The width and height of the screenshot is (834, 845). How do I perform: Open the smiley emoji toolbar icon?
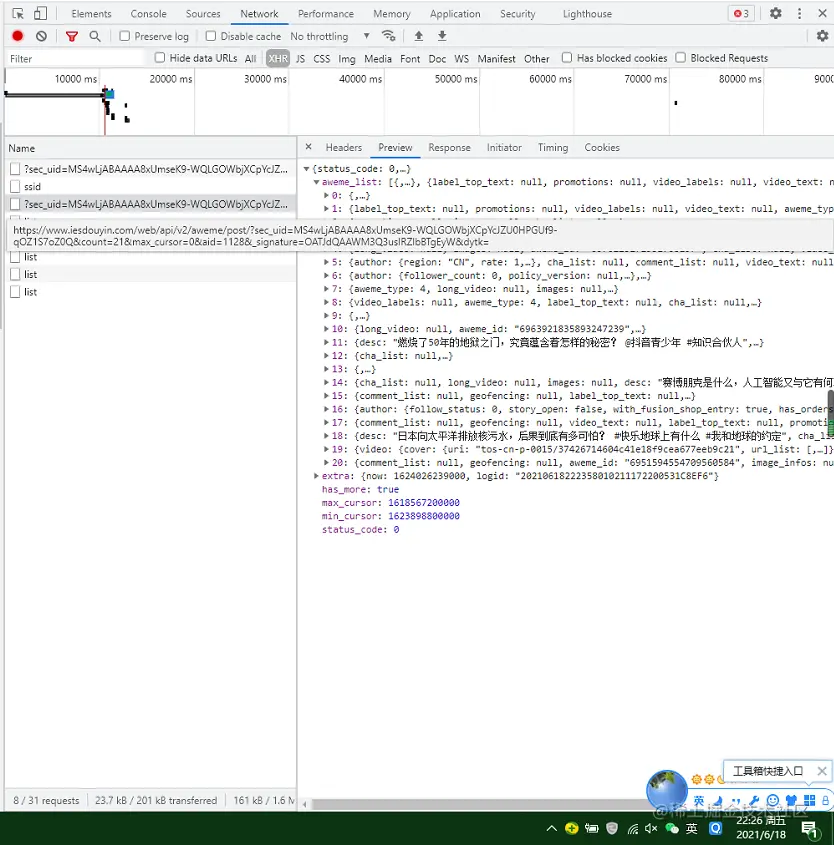tap(773, 800)
